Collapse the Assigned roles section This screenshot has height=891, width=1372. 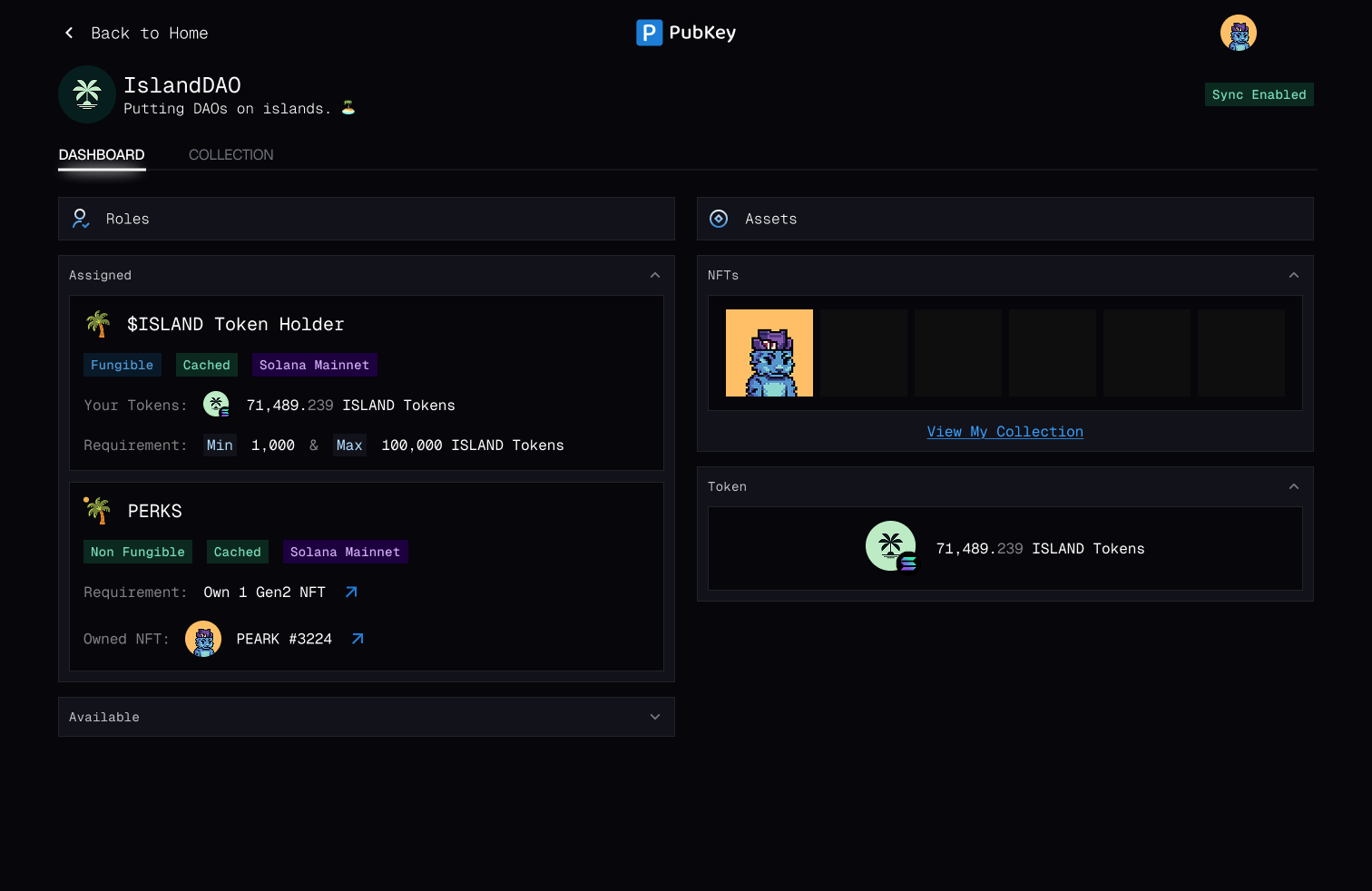655,275
